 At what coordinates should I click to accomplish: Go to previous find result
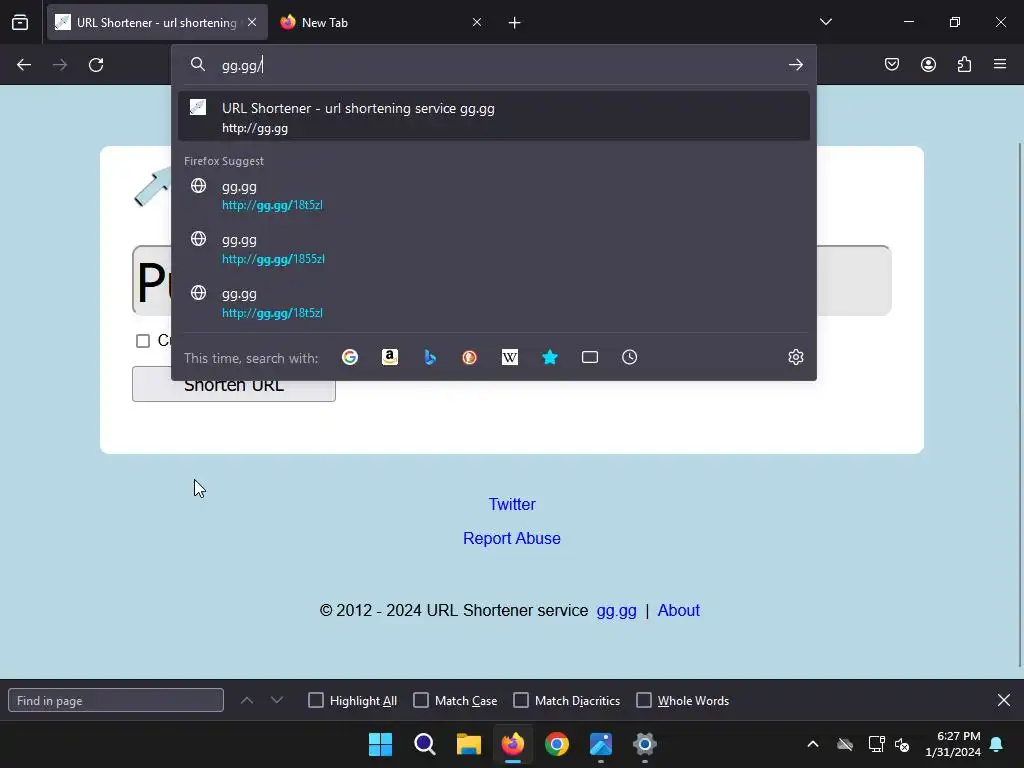coord(247,700)
